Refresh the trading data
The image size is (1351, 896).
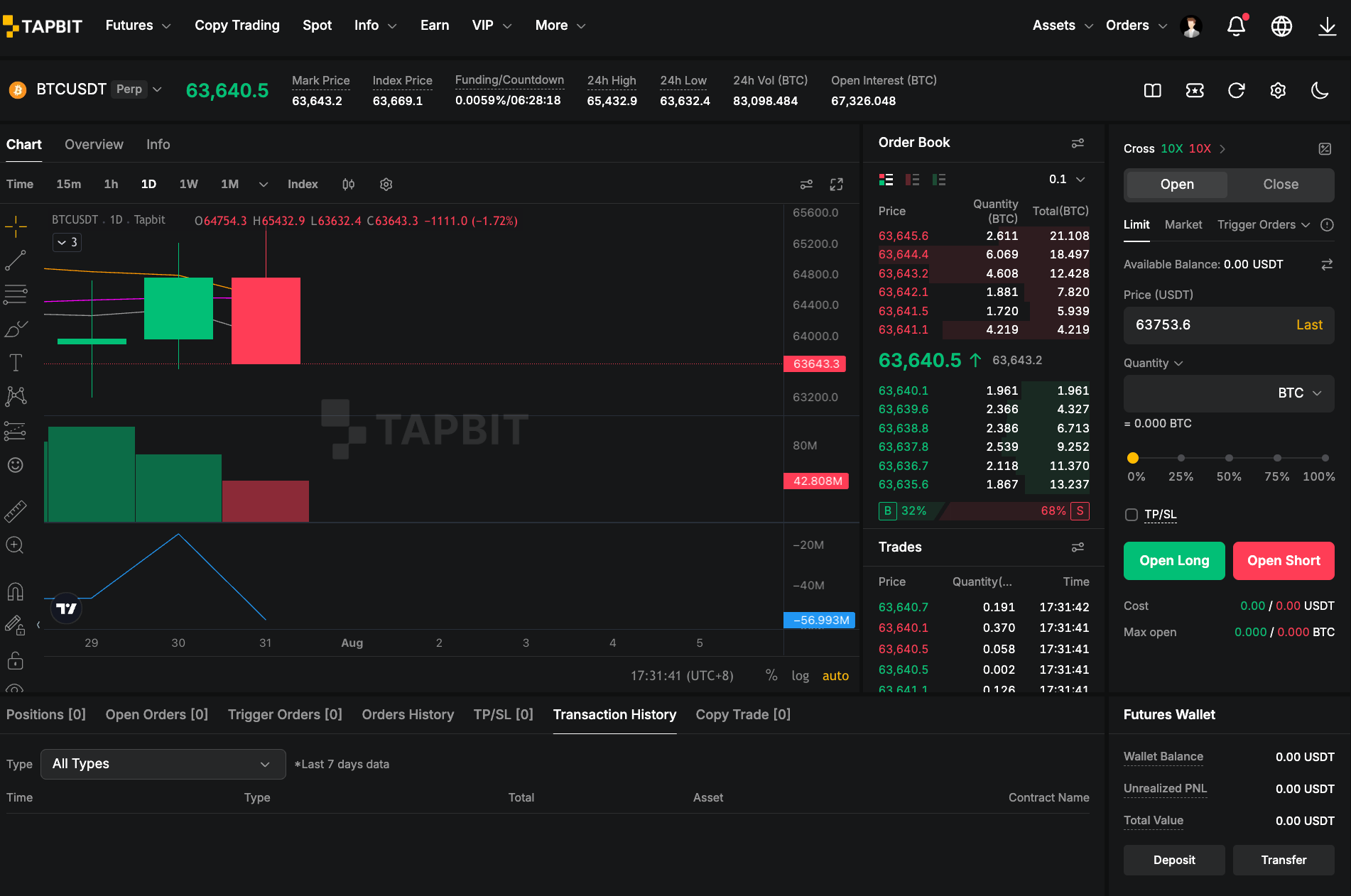coord(1237,90)
